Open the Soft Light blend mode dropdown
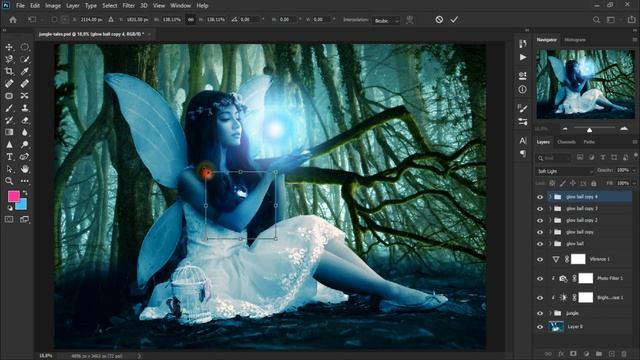Image resolution: width=640 pixels, height=360 pixels. point(565,171)
